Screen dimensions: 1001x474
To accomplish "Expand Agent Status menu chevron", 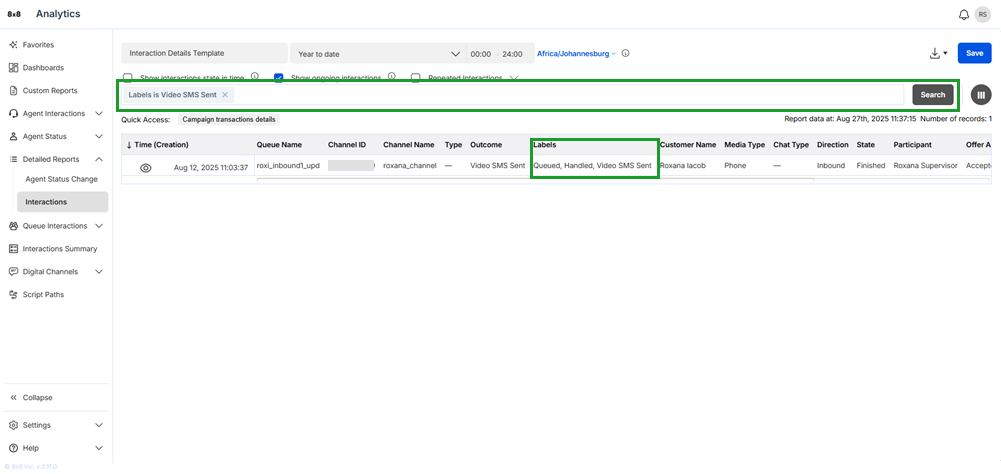I will point(99,137).
